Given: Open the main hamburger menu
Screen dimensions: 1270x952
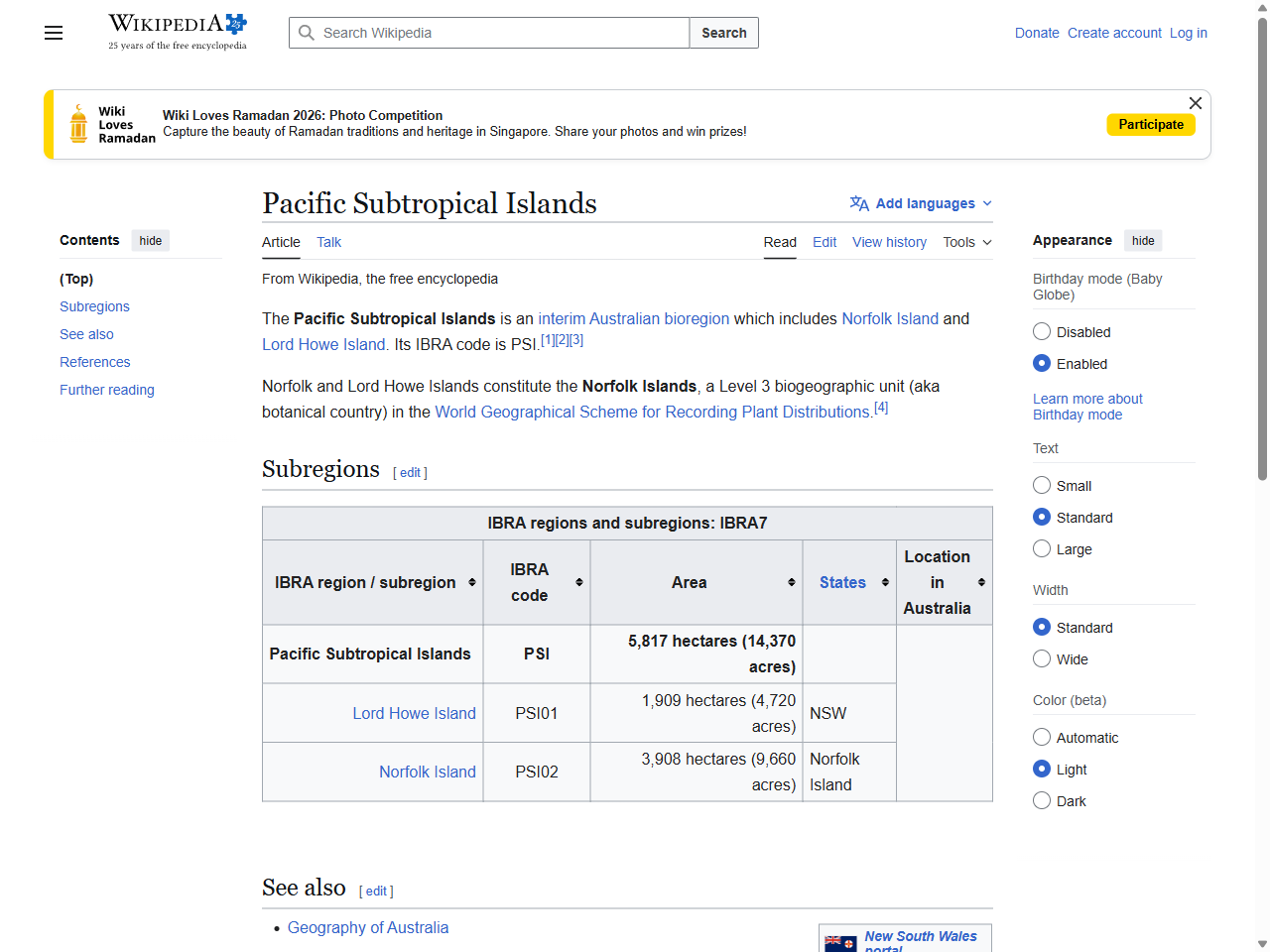Looking at the screenshot, I should pyautogui.click(x=54, y=33).
